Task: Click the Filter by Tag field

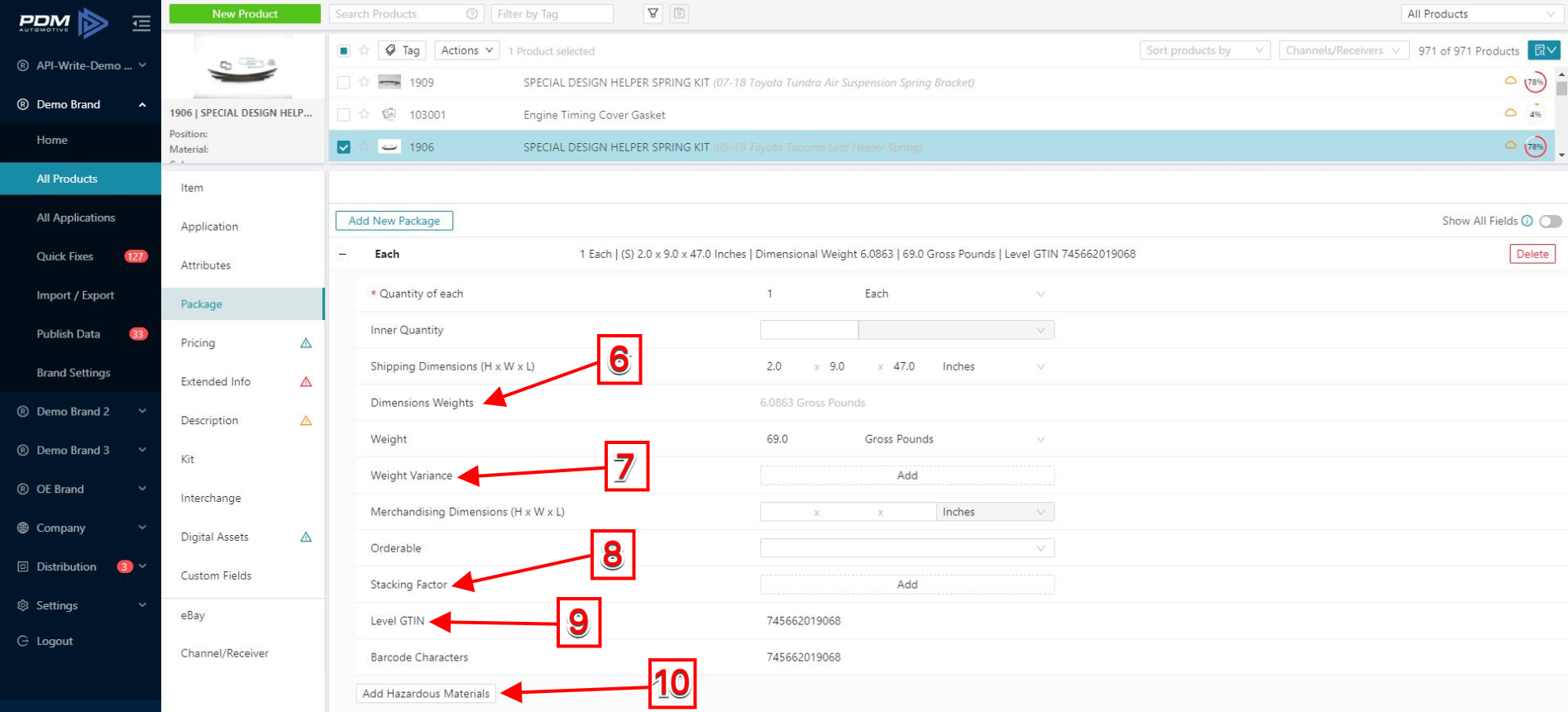Action: point(552,14)
